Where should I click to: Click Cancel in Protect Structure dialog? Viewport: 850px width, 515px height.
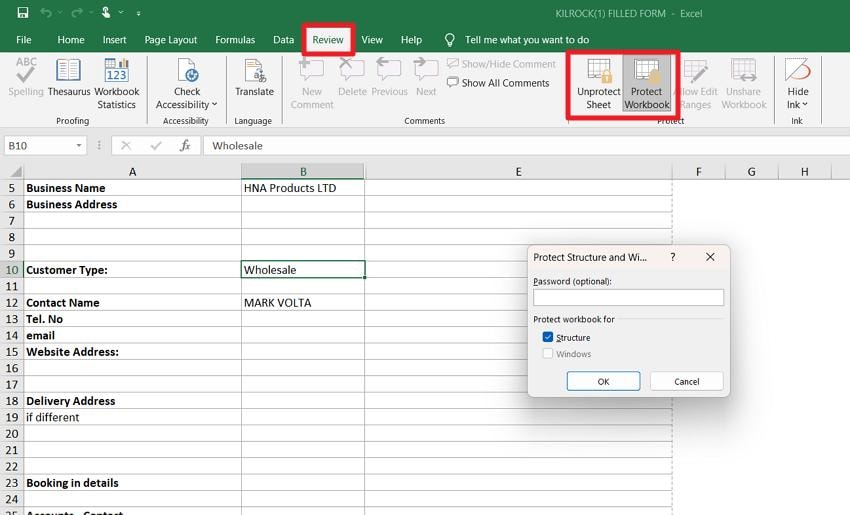click(x=686, y=381)
